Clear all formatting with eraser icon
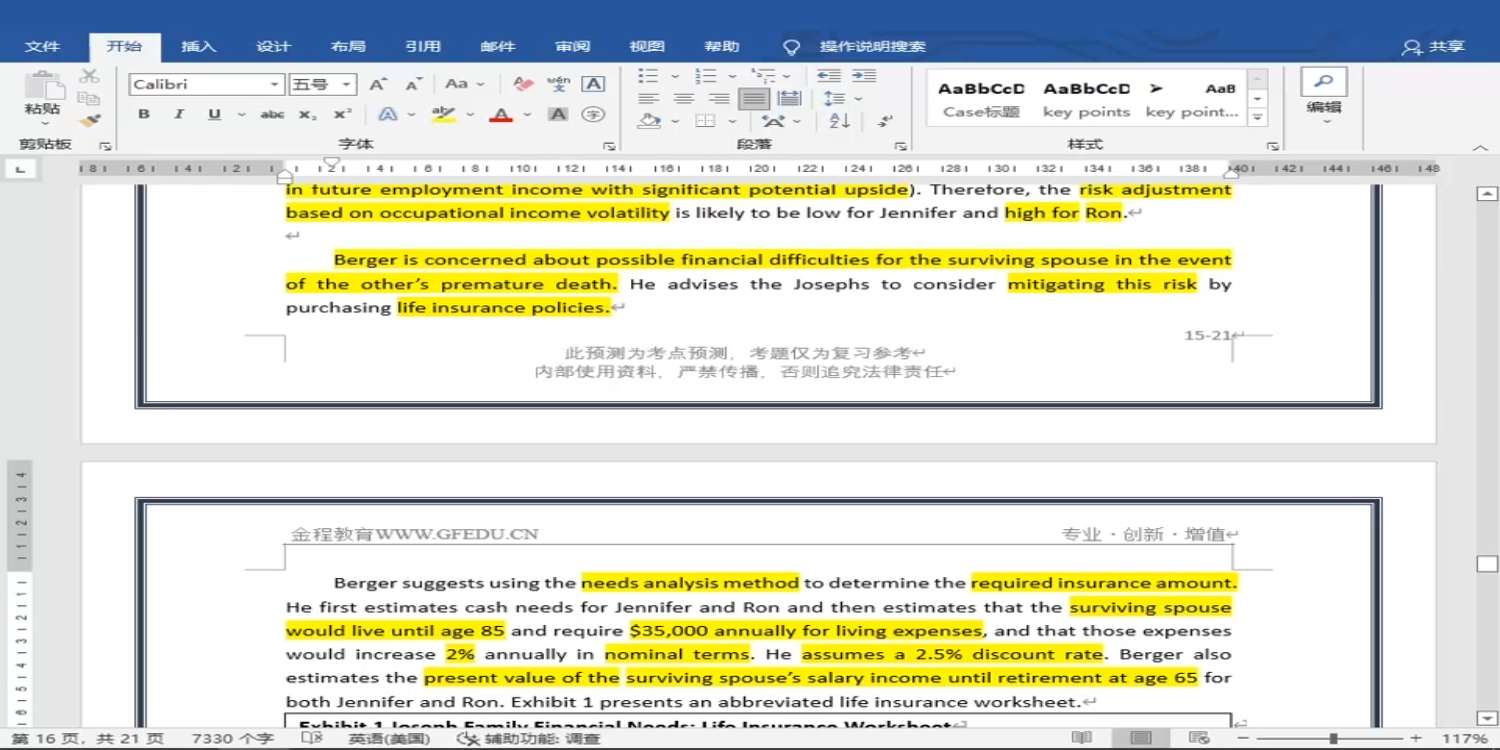 [522, 84]
